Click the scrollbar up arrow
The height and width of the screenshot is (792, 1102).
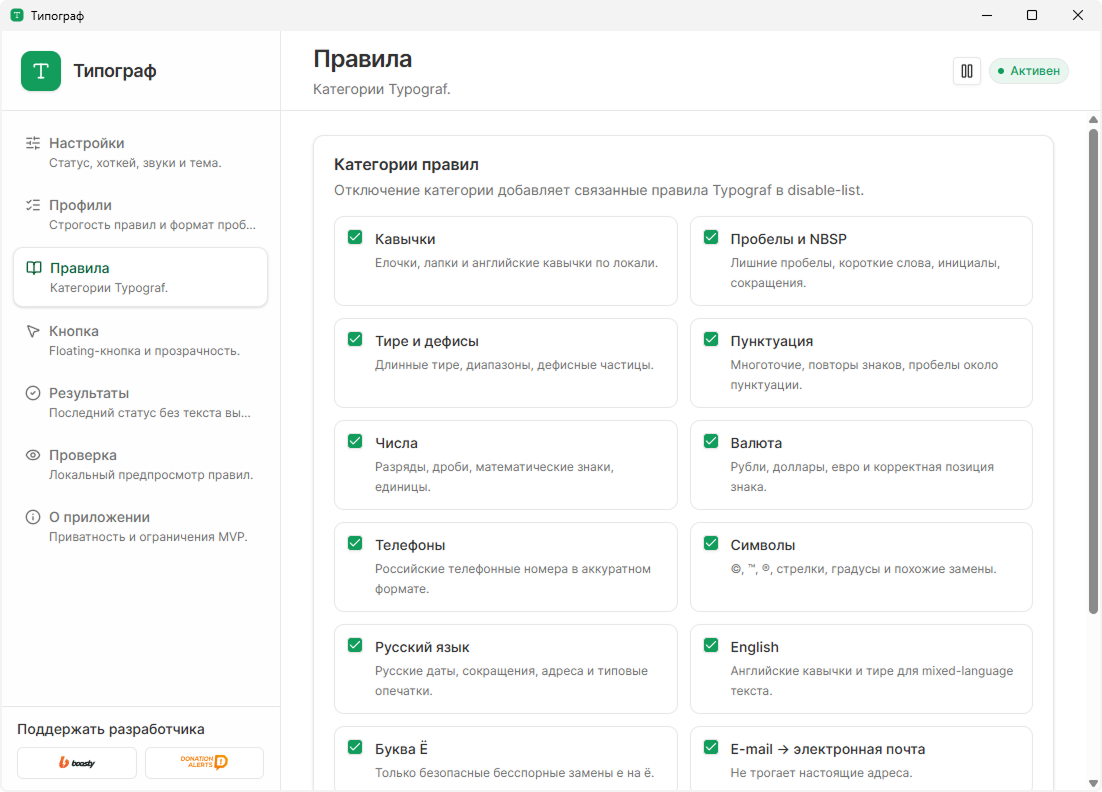pos(1093,119)
